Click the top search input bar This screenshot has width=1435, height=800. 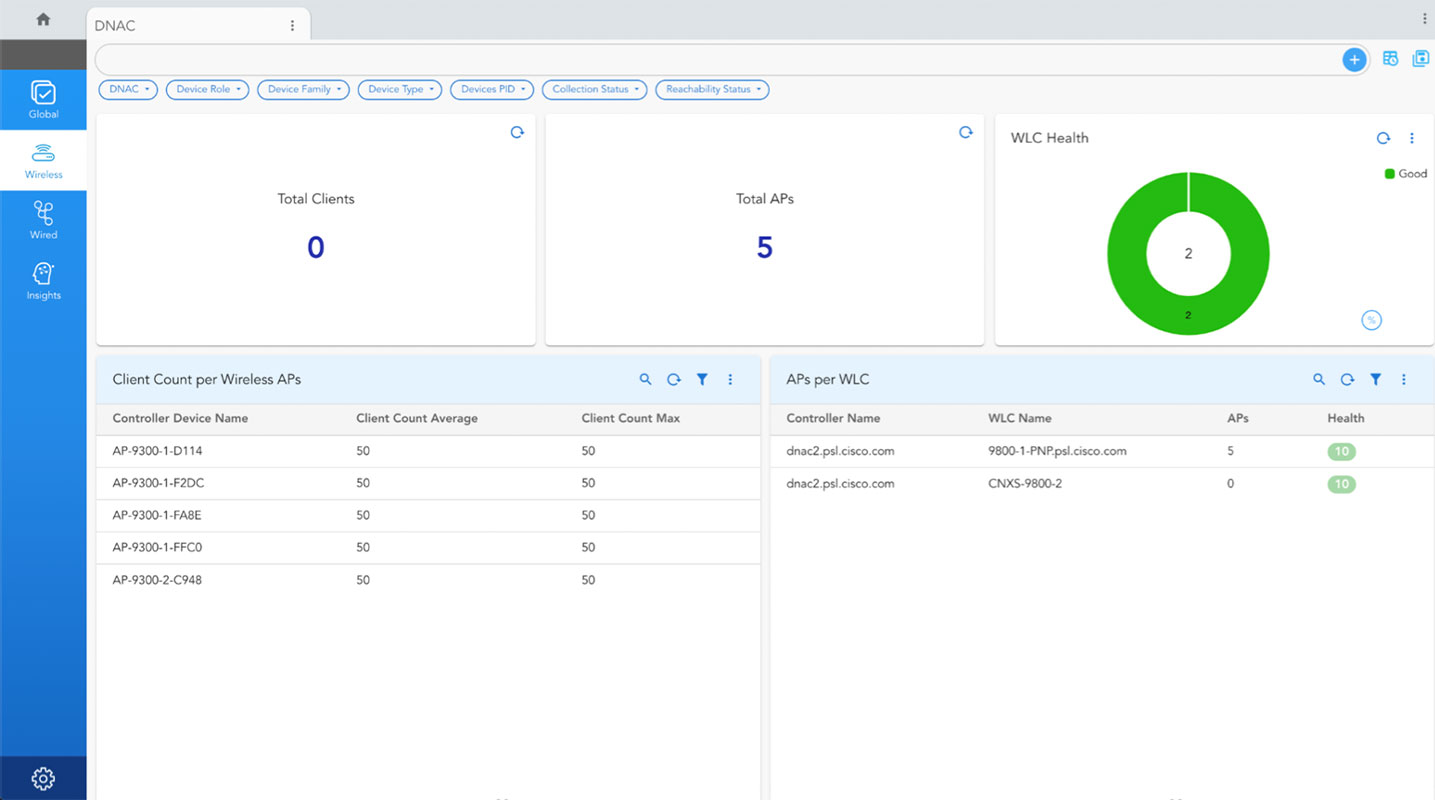click(x=718, y=60)
